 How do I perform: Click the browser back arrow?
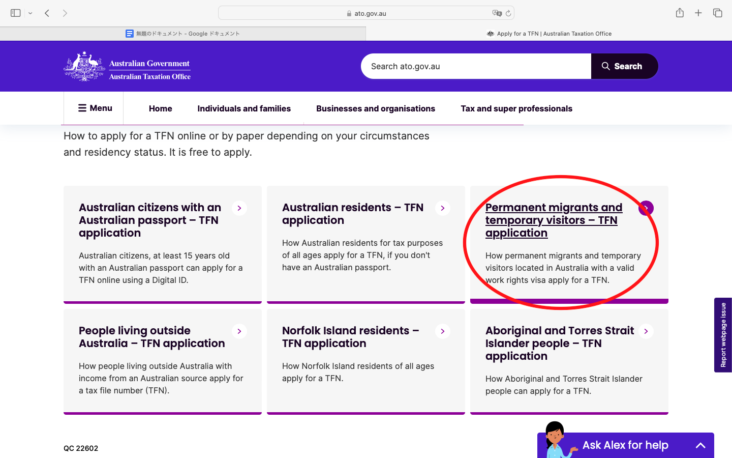tap(47, 13)
